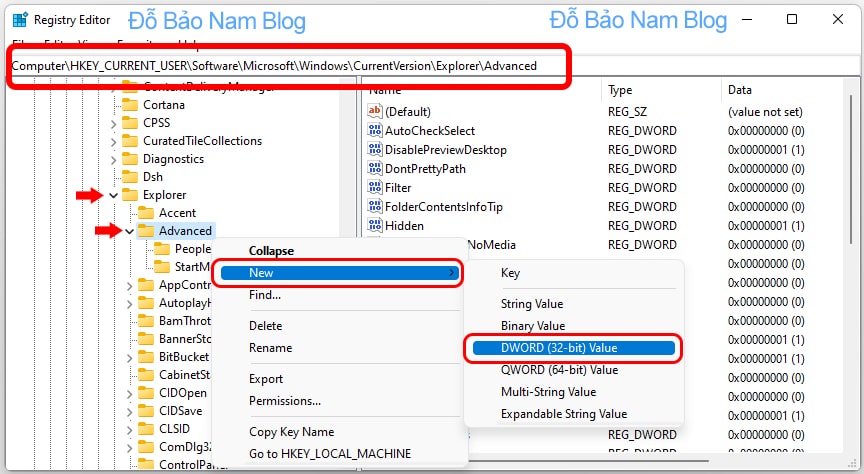864x474 pixels.
Task: Collapse the Explorer key
Action: pyautogui.click(x=114, y=195)
